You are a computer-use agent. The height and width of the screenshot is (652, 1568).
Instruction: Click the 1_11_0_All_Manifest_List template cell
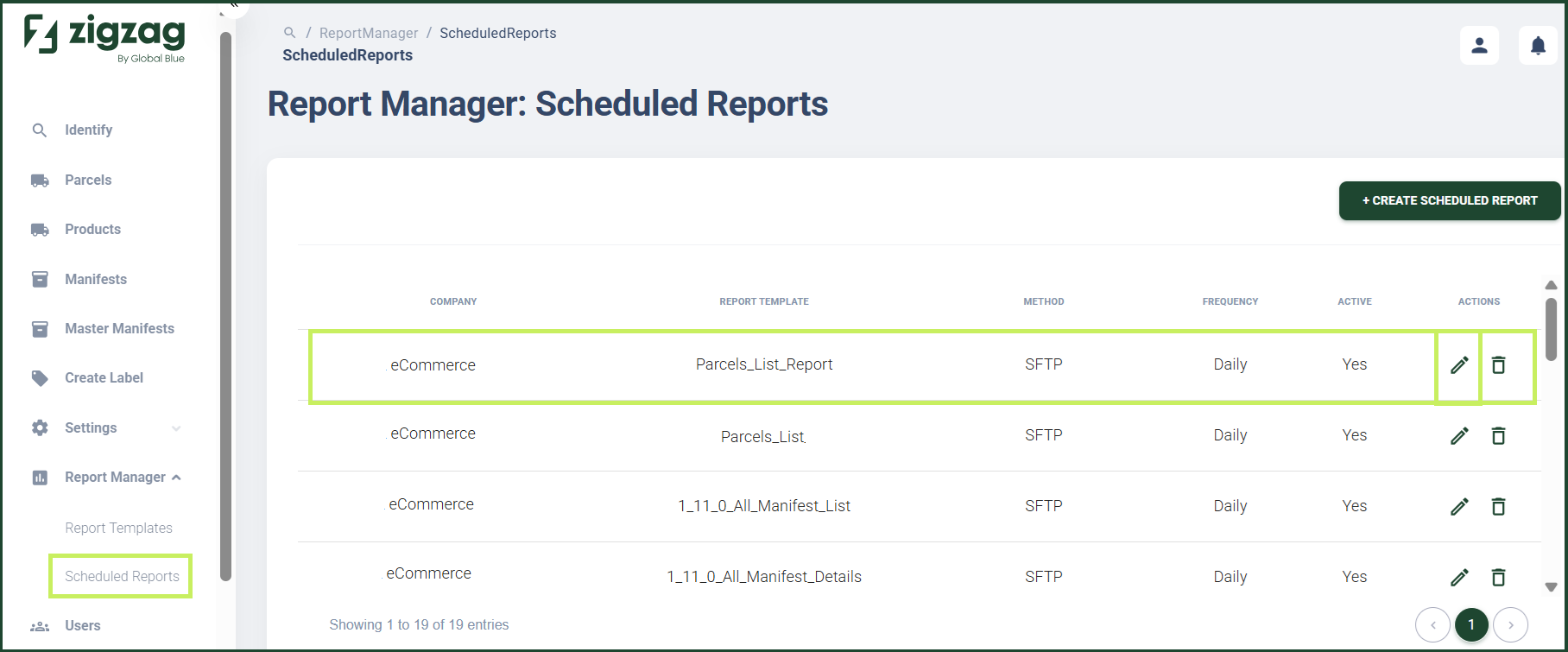click(764, 506)
